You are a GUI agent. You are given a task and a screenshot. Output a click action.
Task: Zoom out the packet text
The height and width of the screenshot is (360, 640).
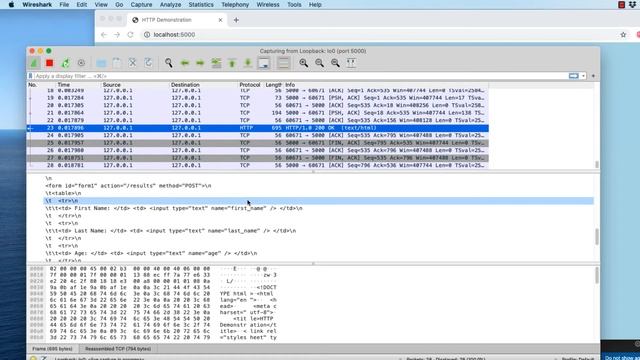click(x=319, y=63)
